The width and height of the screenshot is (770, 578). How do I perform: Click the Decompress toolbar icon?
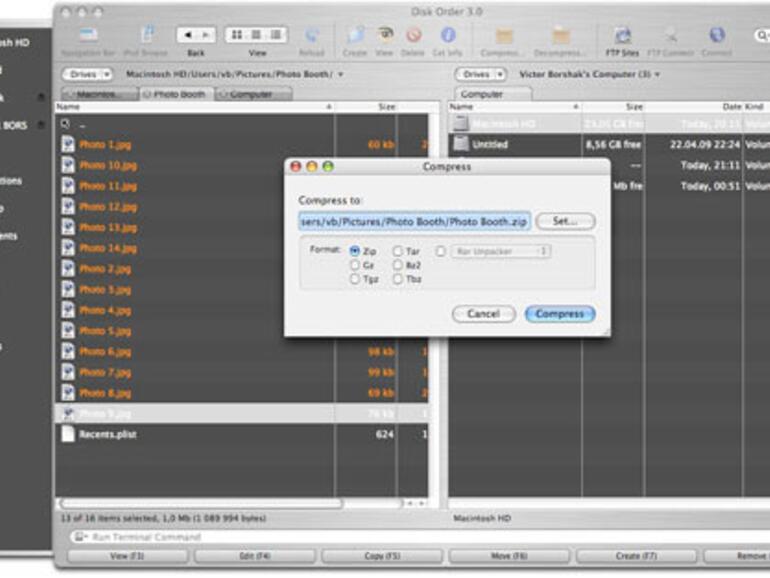561,35
